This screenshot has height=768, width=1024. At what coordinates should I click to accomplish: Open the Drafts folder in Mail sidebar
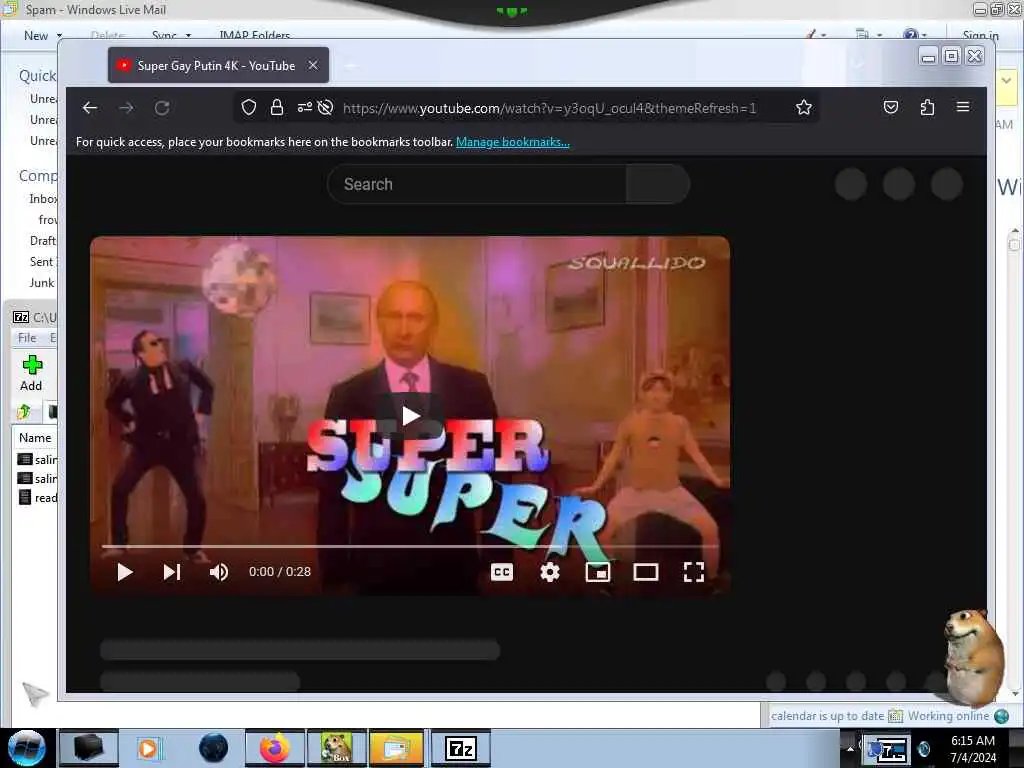[42, 240]
